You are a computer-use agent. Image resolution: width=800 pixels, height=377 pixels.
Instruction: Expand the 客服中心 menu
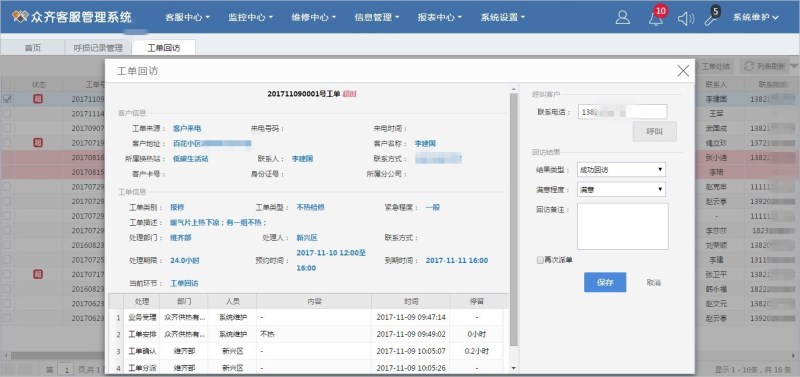pyautogui.click(x=187, y=17)
